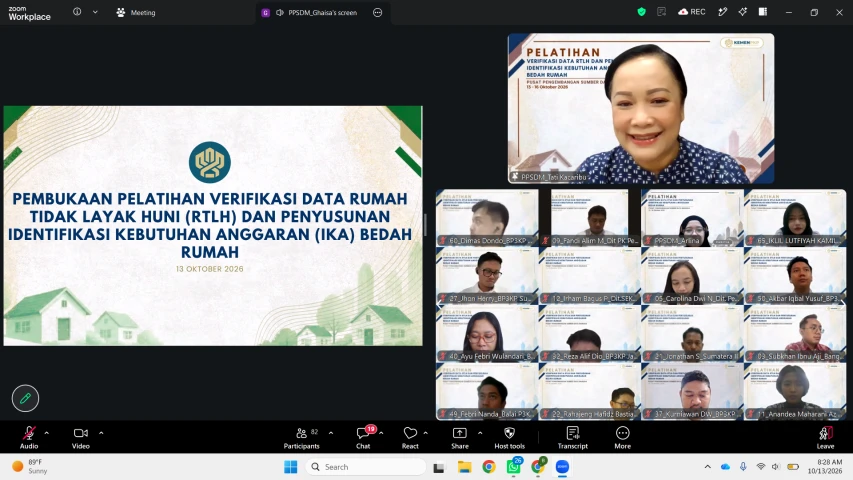
Task: Open the Meeting tab in title bar
Action: (x=136, y=13)
